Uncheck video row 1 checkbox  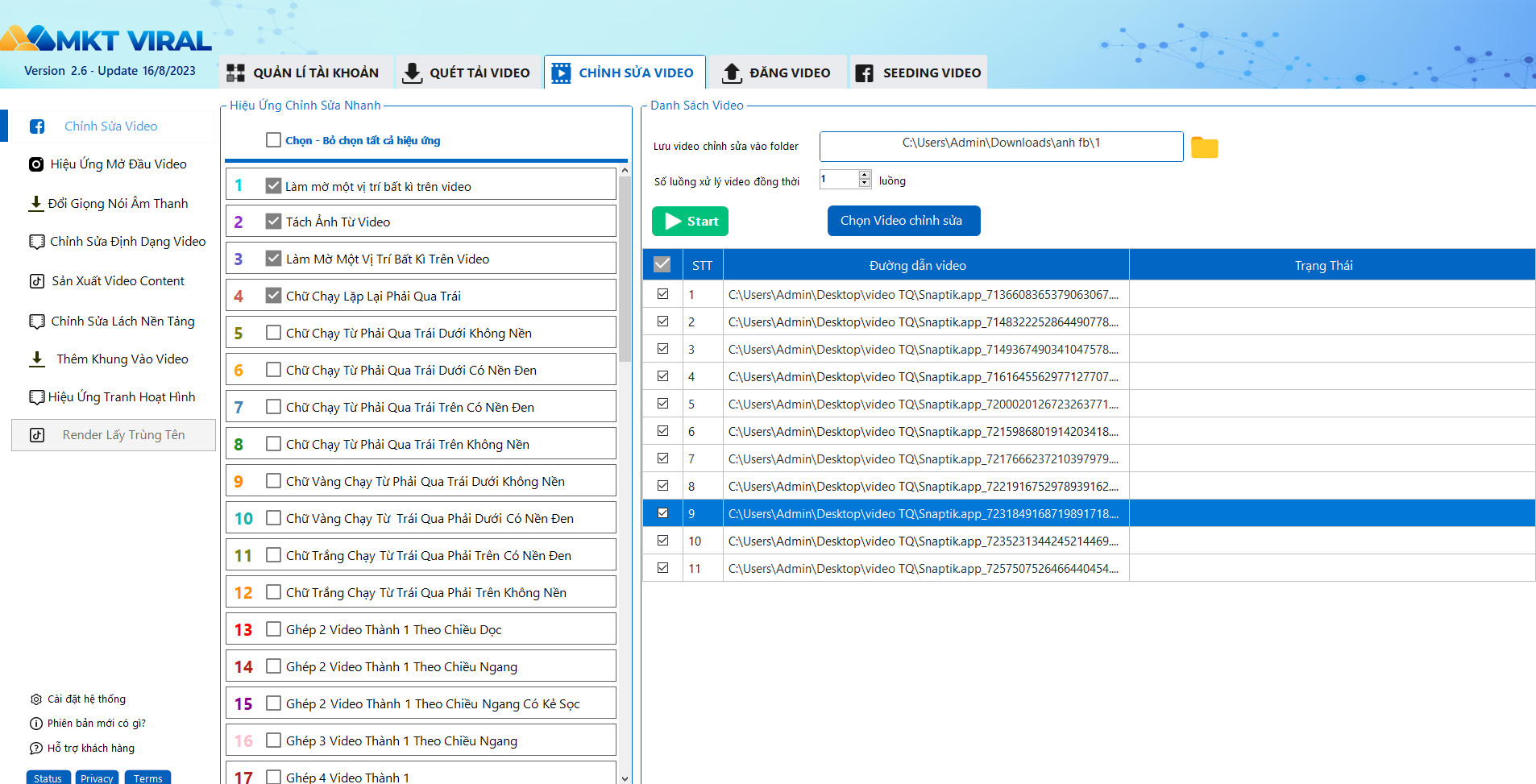point(662,294)
